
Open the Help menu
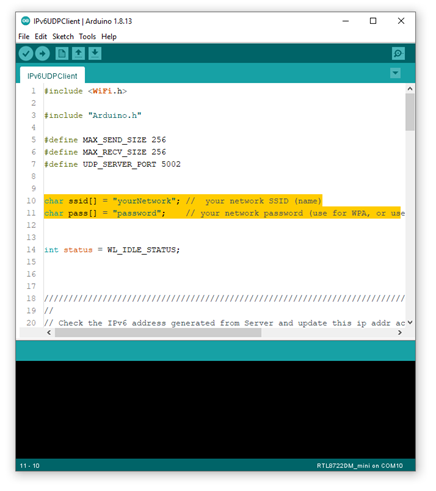109,36
